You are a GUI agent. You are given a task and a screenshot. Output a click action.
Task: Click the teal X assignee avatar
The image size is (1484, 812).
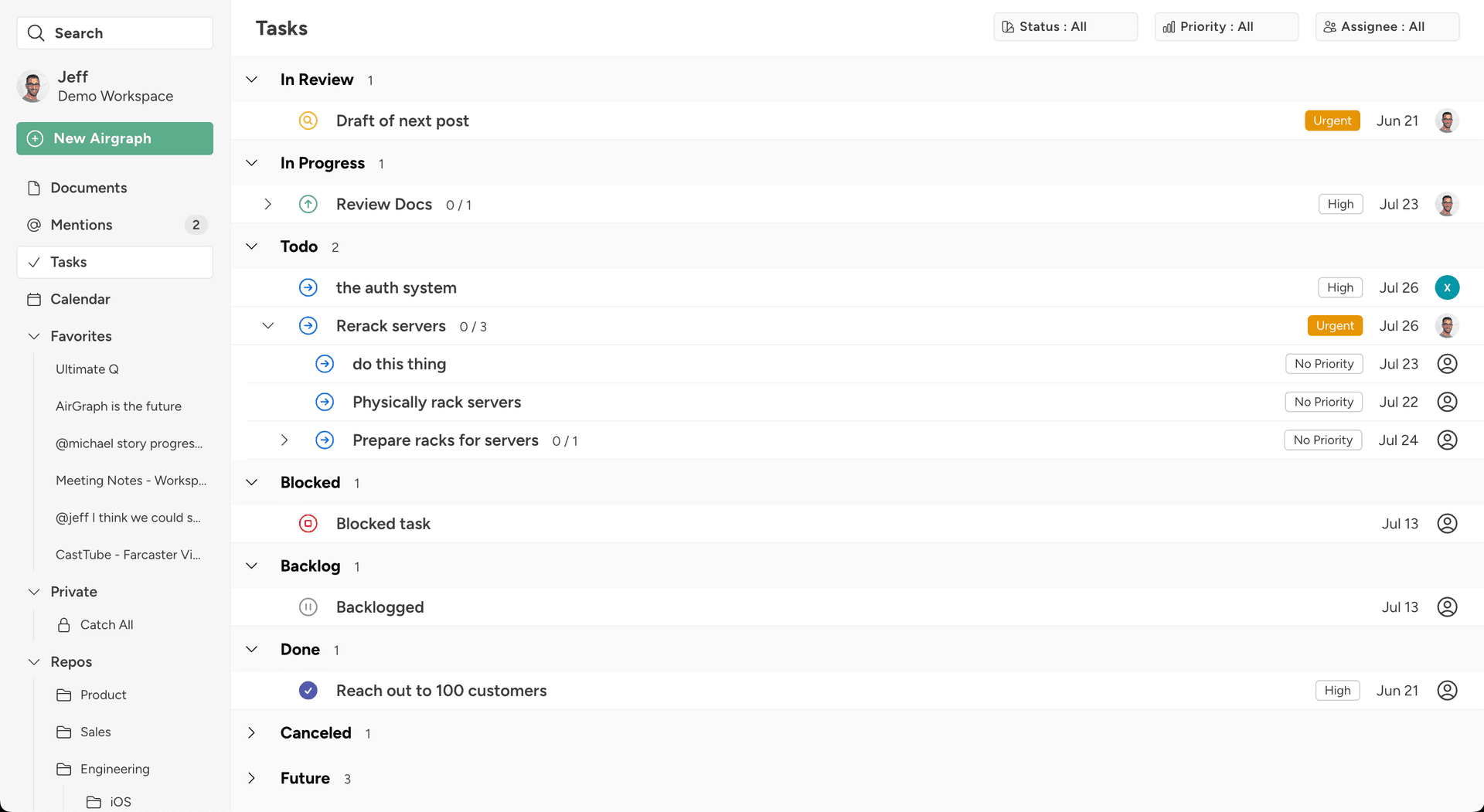1447,287
